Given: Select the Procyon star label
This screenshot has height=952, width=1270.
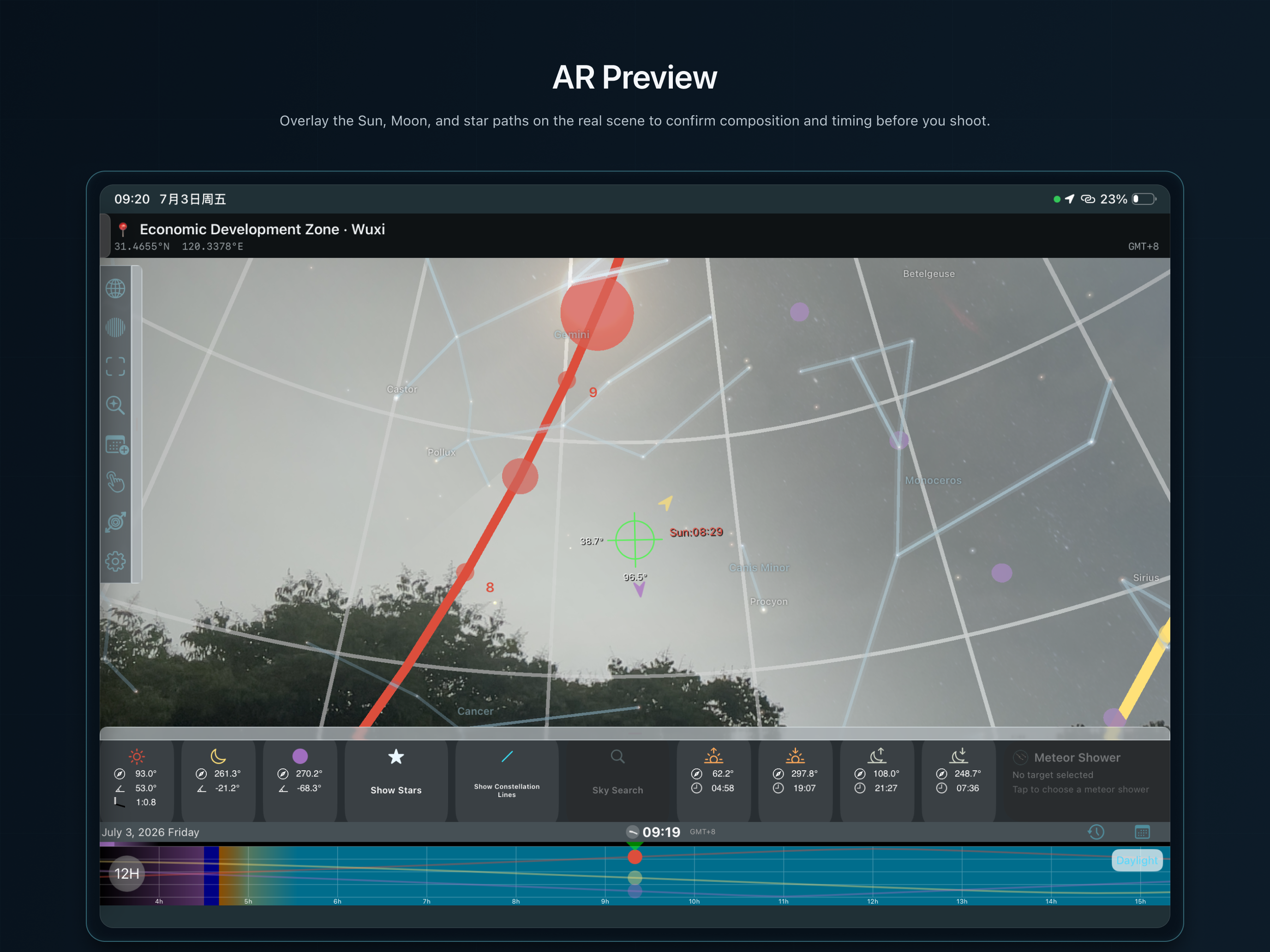Looking at the screenshot, I should point(769,601).
